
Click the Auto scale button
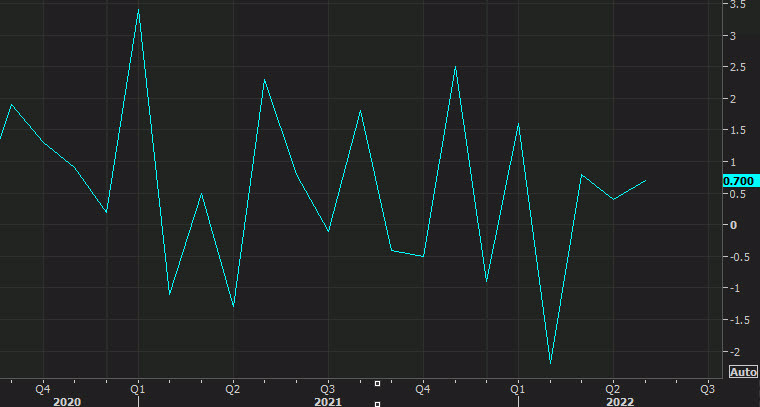pyautogui.click(x=742, y=372)
